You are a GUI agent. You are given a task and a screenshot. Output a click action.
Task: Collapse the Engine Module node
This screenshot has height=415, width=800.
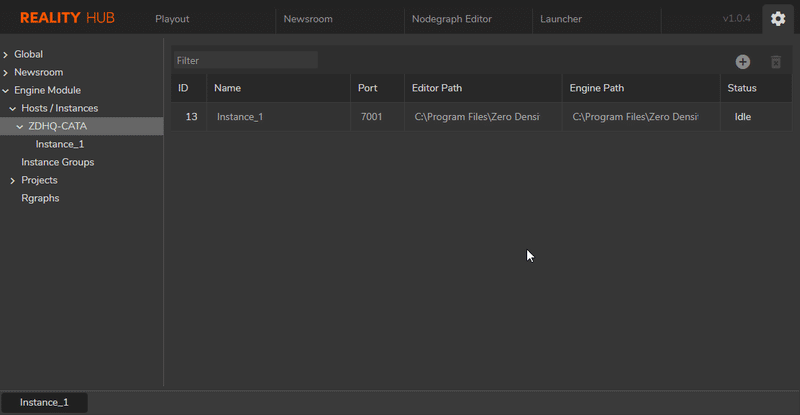(x=6, y=91)
